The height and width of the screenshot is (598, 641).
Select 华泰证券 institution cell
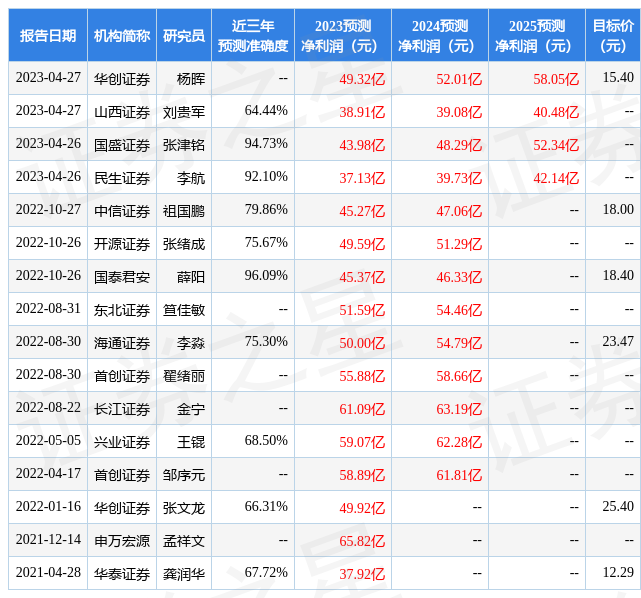pyautogui.click(x=122, y=574)
